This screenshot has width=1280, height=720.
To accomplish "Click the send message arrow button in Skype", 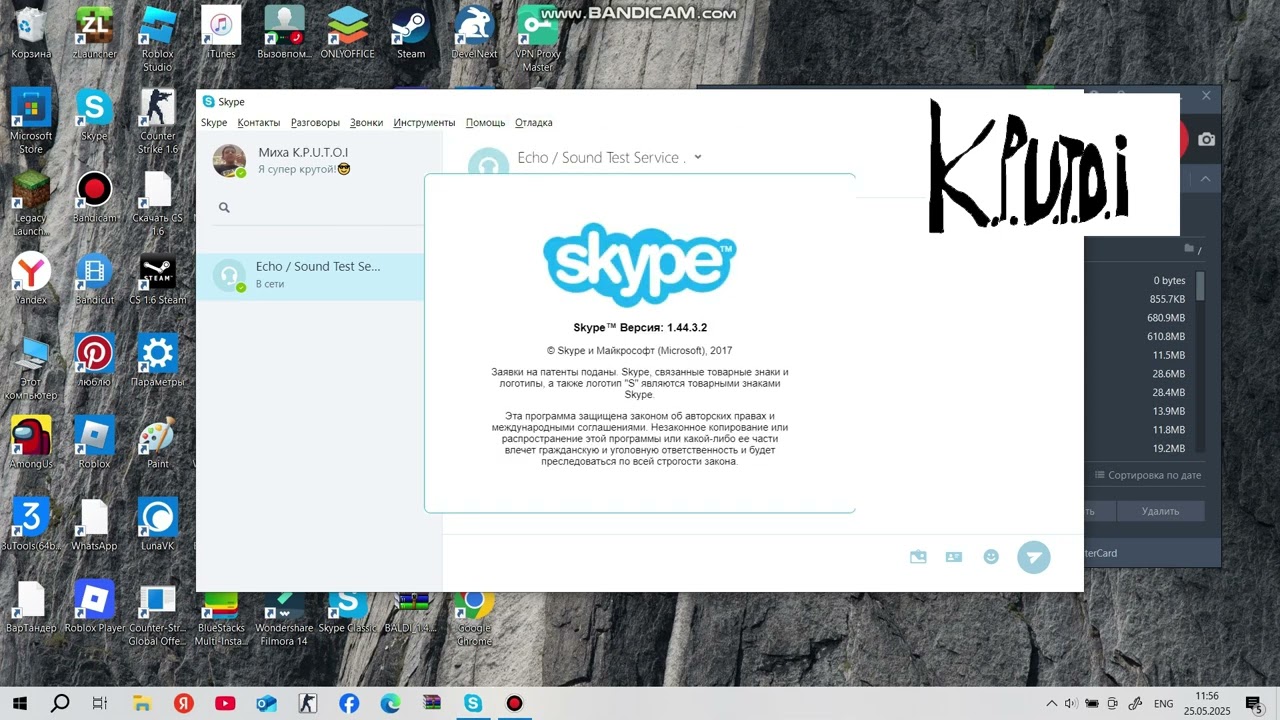I will pyautogui.click(x=1034, y=557).
